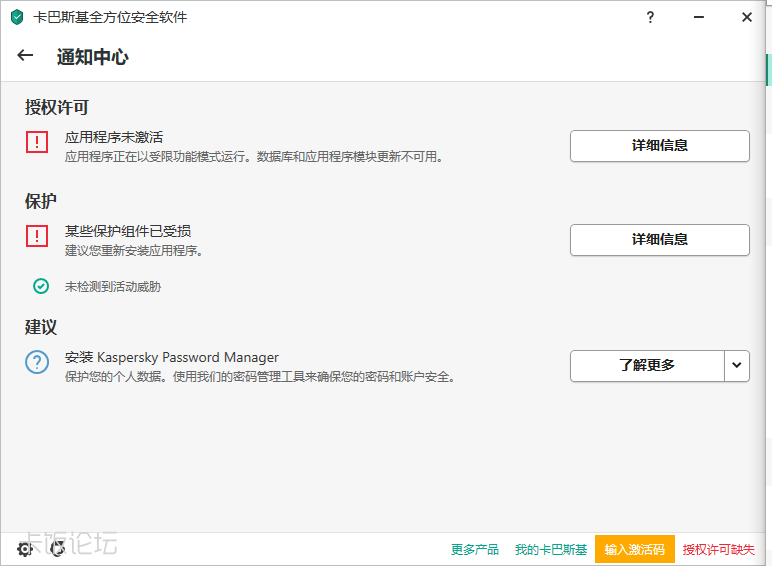The width and height of the screenshot is (772, 566).
Task: Click the 建议 section heading
Action: [x=41, y=327]
